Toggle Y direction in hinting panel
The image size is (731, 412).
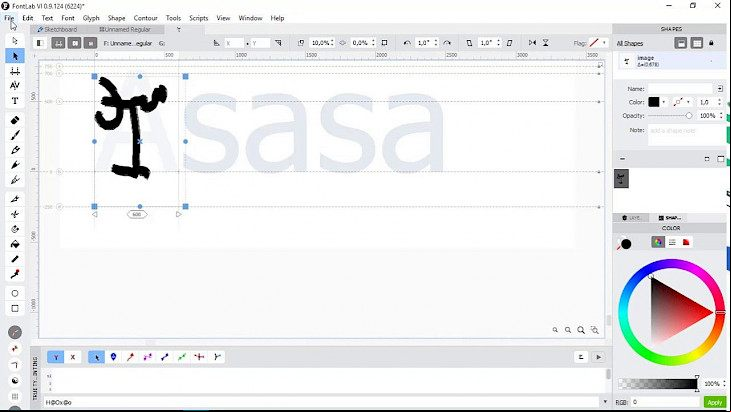click(x=55, y=357)
